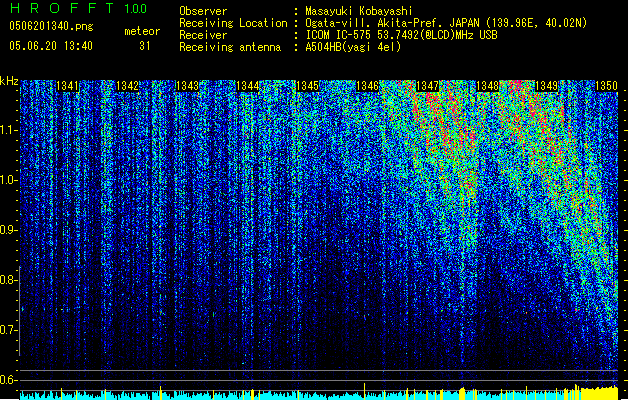The image size is (629, 400).
Task: Click time marker 1341
Action: [x=67, y=86]
